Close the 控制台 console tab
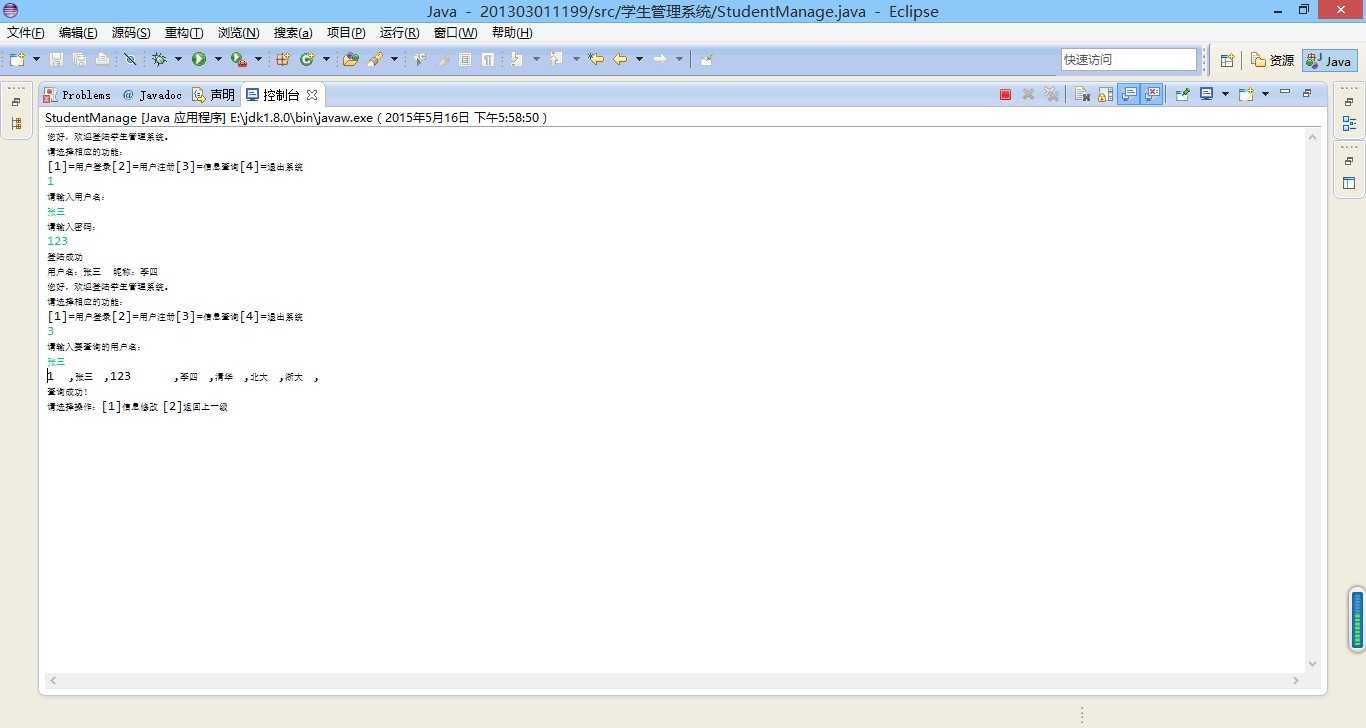 point(312,95)
